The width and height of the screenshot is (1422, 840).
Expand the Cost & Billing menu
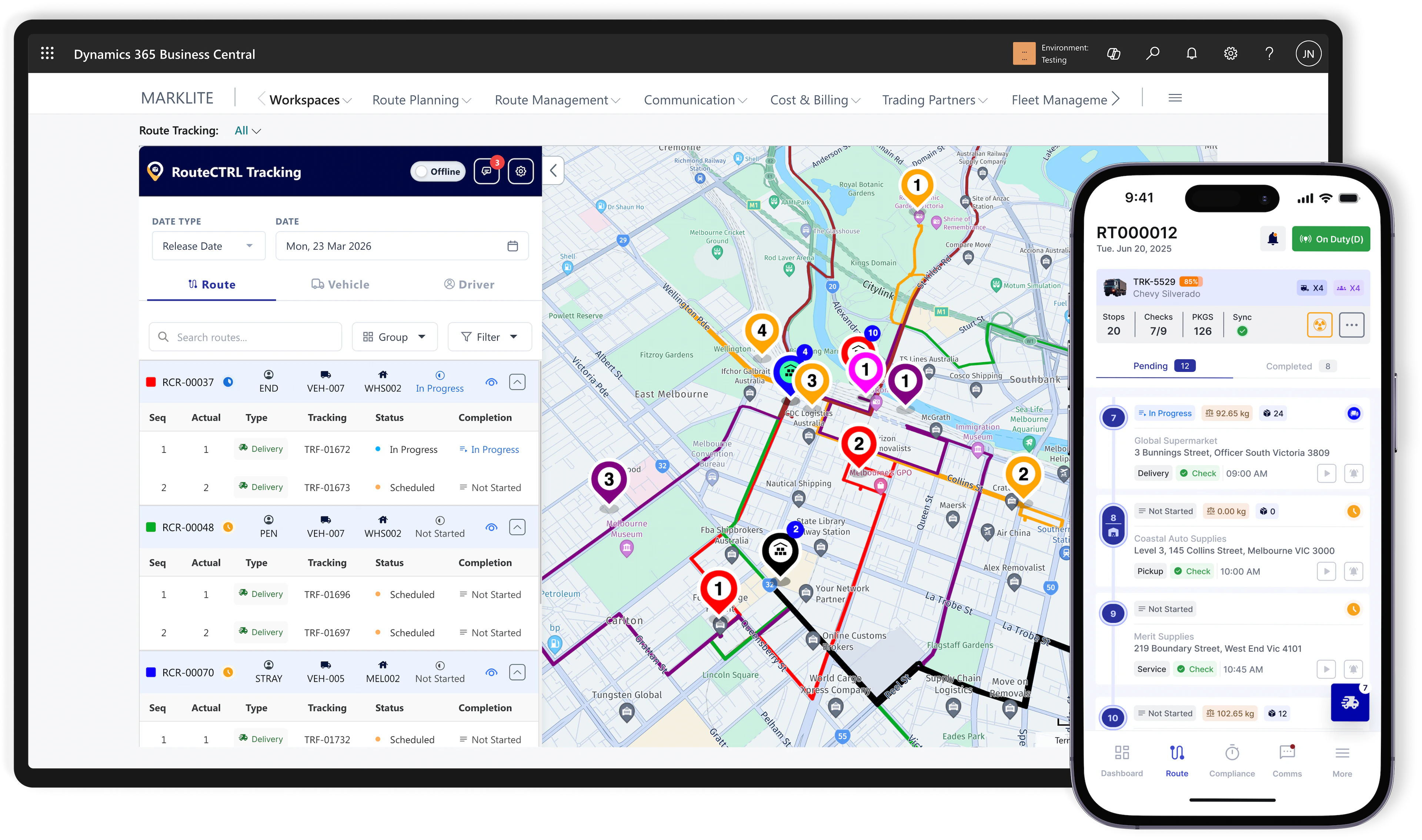click(815, 100)
